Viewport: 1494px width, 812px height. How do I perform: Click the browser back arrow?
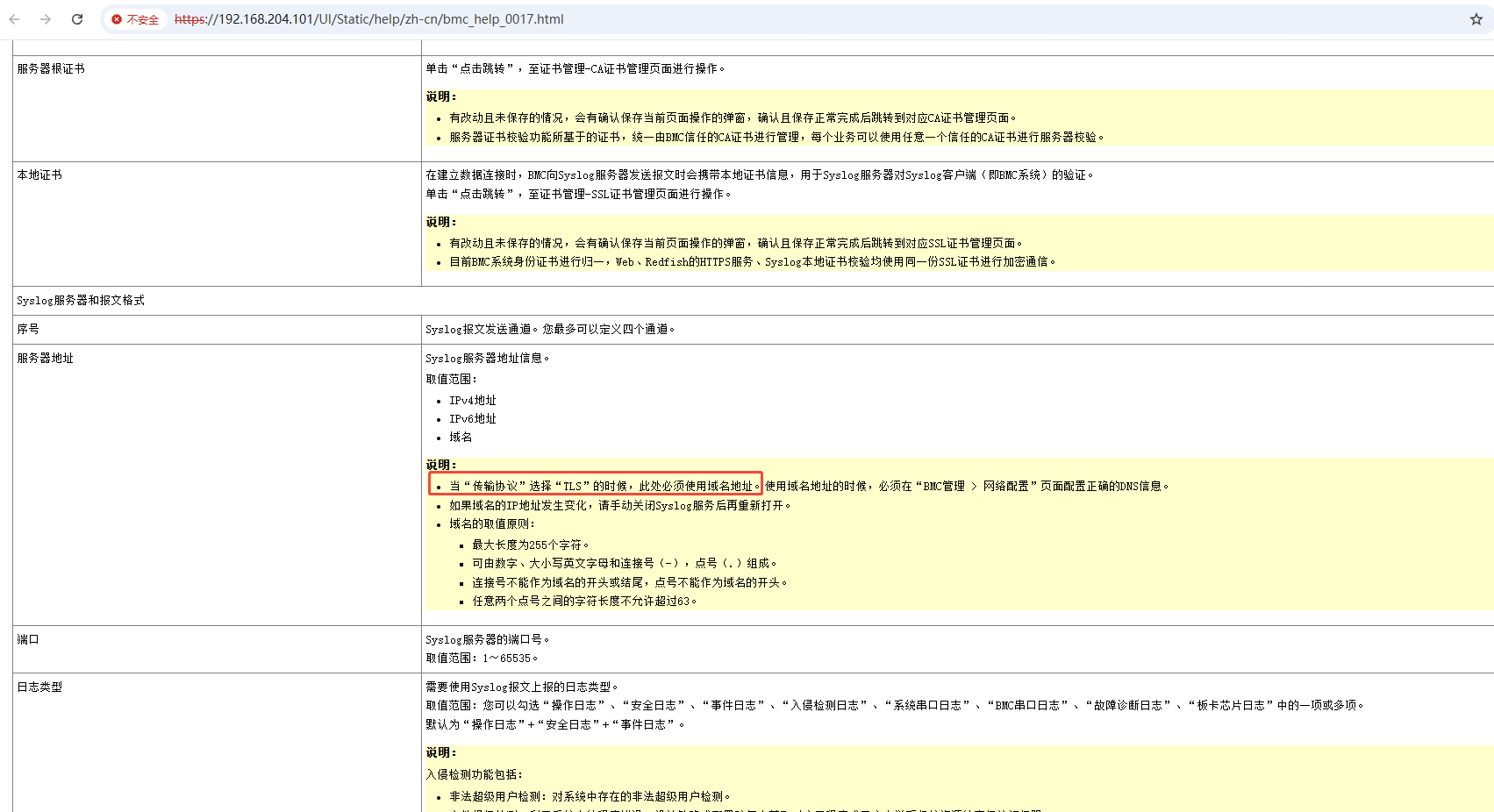pos(15,19)
